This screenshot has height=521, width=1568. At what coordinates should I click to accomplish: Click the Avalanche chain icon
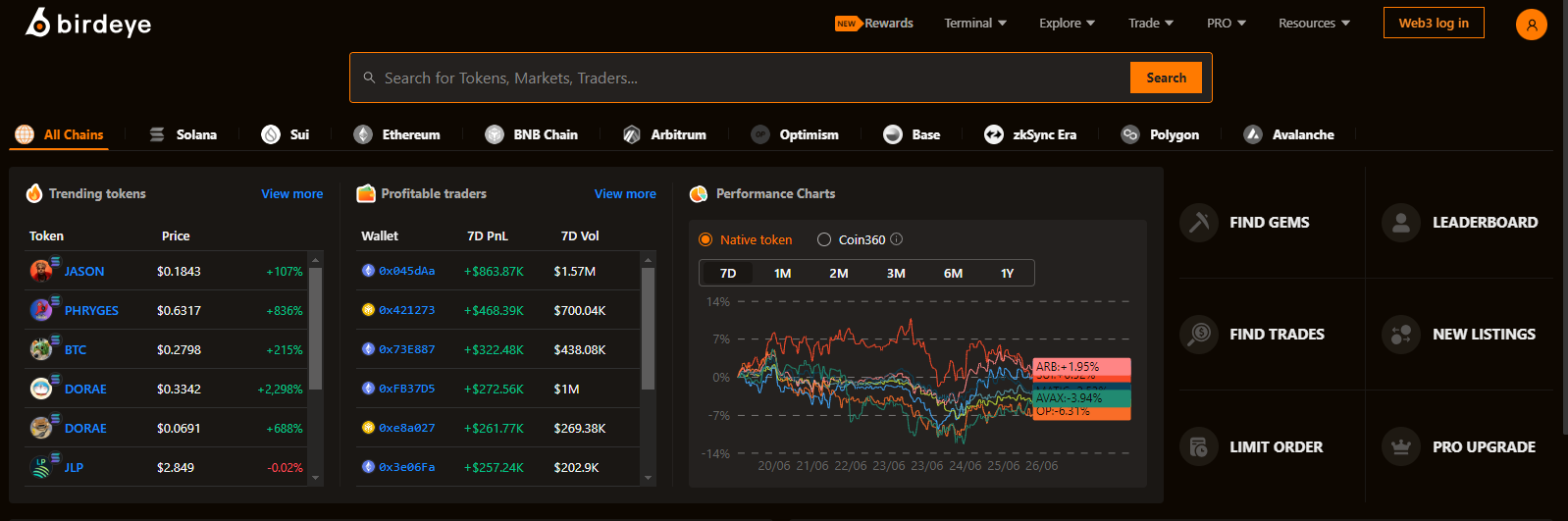point(1253,134)
